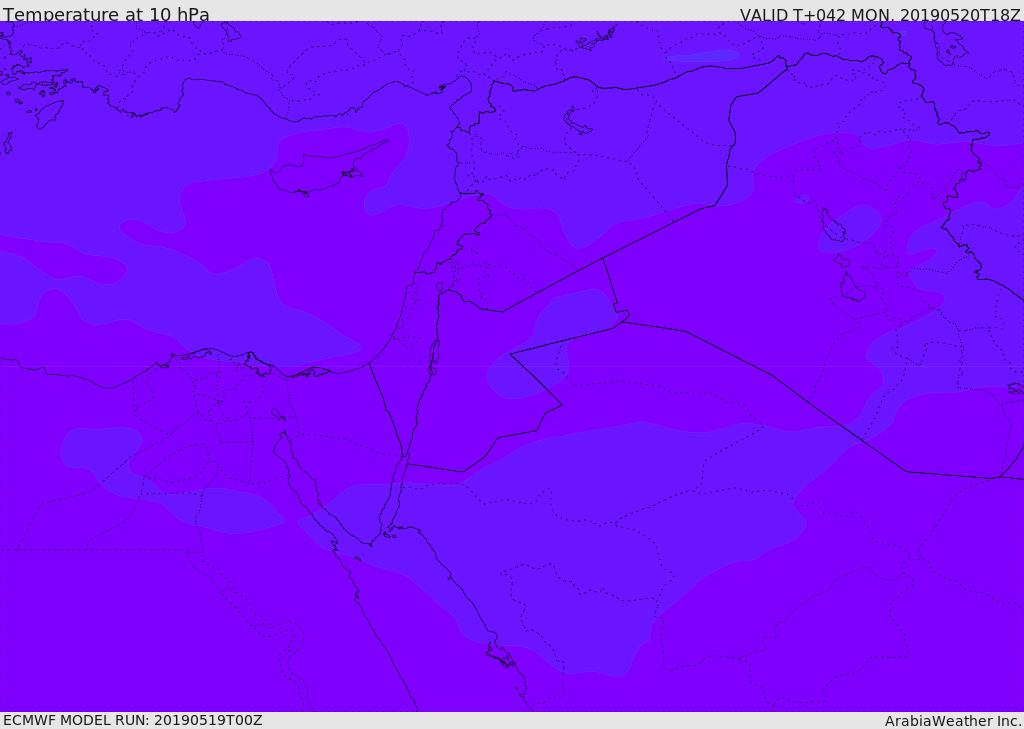Click the 'Temperature at 10 hPa' title text
The width and height of the screenshot is (1024, 729).
pos(106,14)
